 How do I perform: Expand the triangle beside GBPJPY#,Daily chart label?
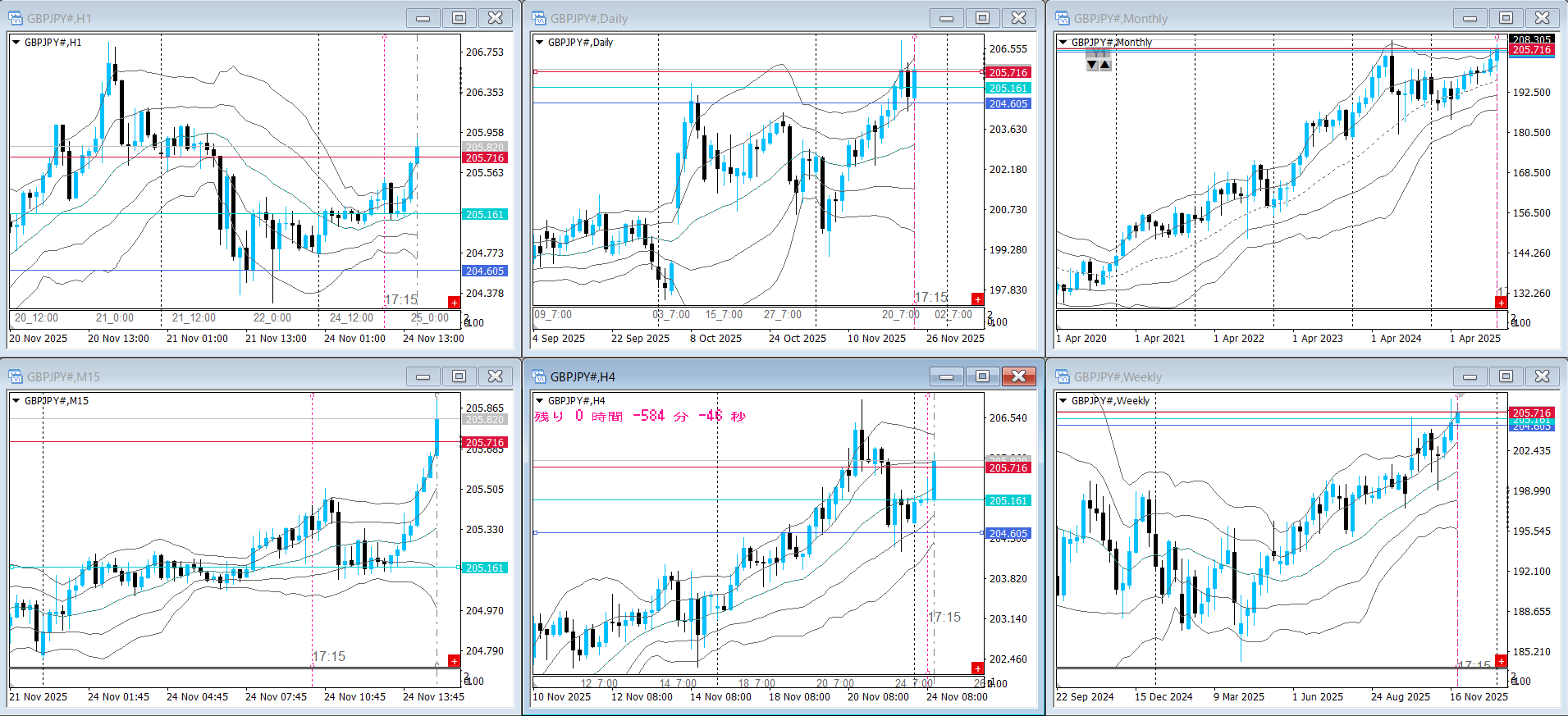coord(540,43)
